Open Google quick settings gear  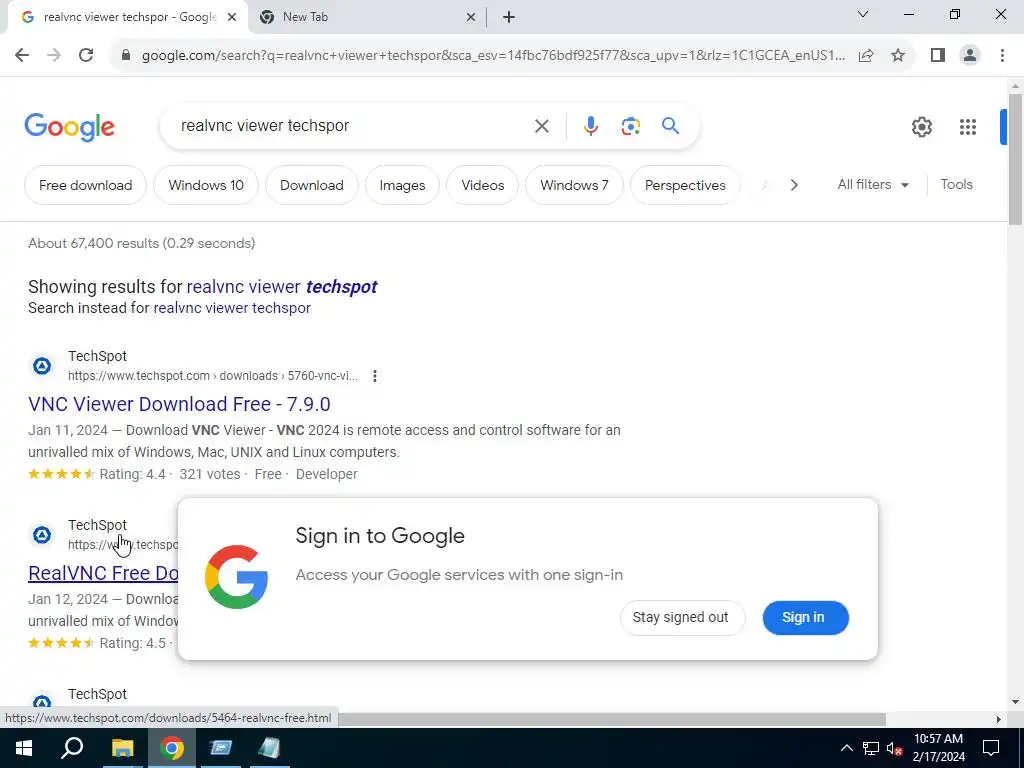point(921,127)
